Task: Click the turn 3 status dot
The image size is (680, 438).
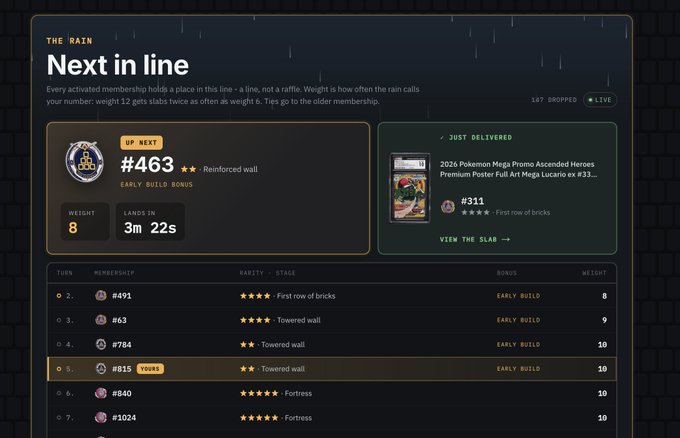Action: point(59,320)
